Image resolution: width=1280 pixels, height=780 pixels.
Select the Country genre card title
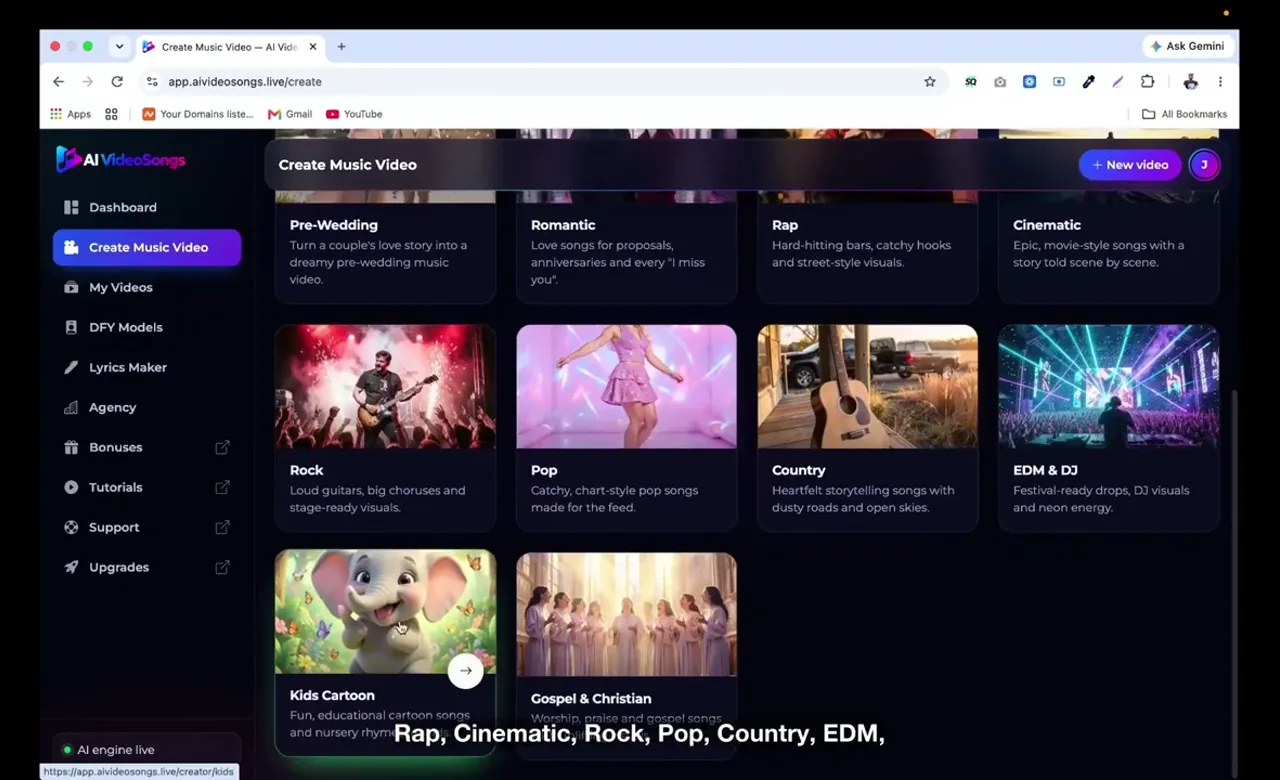point(798,470)
